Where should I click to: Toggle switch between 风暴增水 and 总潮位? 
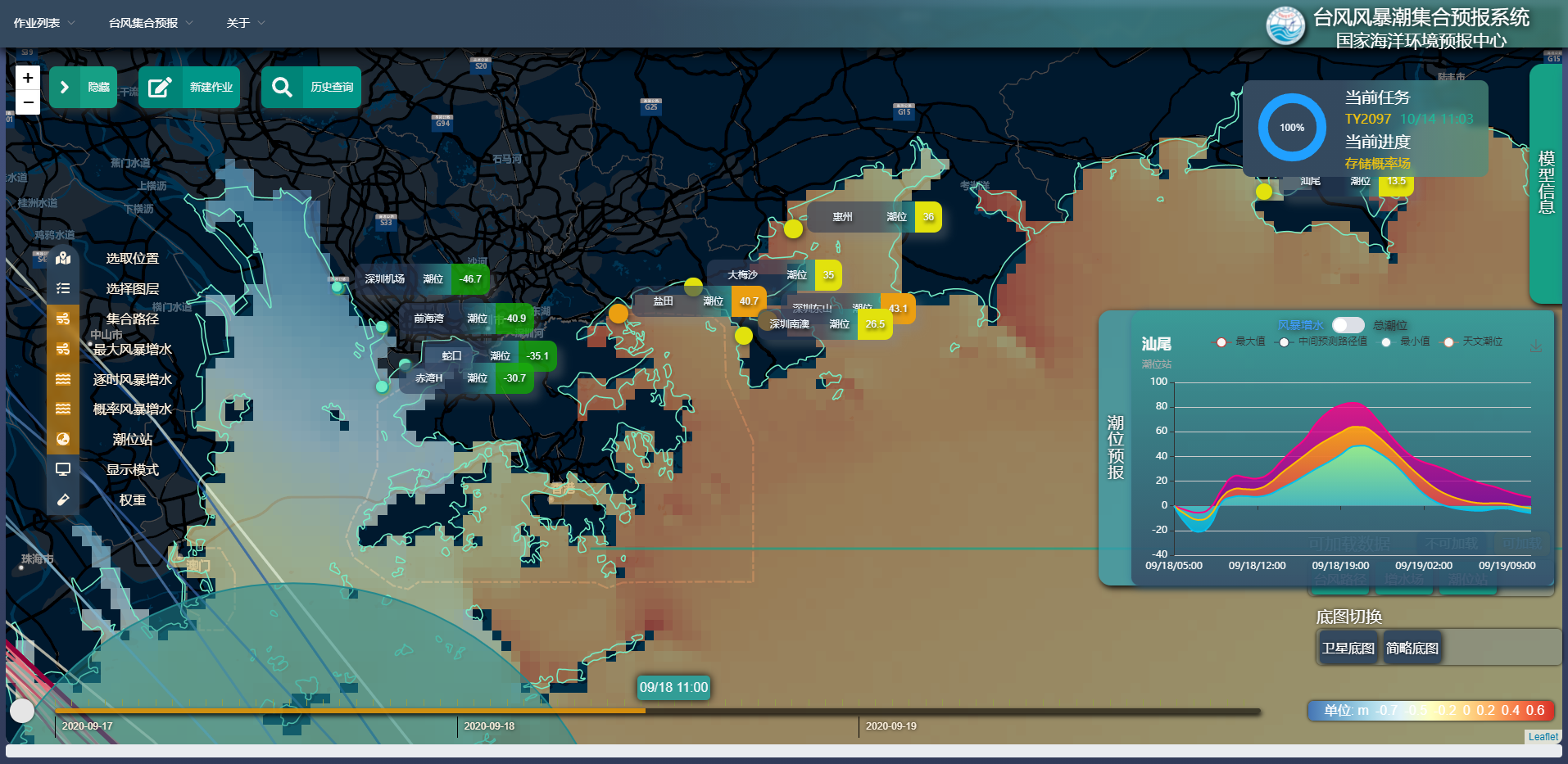coord(1348,325)
